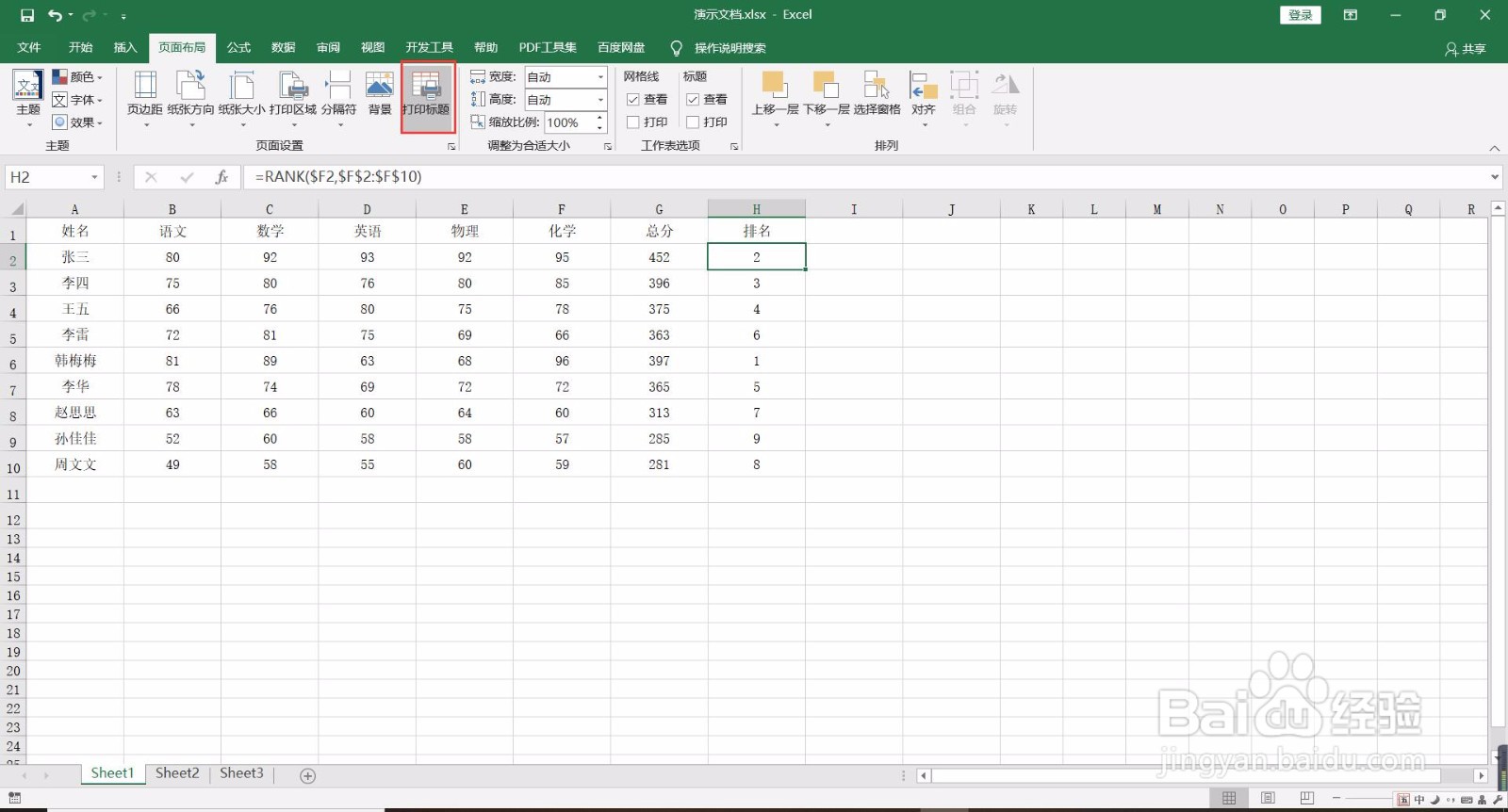Switch to Page Break Preview in status bar

[1306, 799]
